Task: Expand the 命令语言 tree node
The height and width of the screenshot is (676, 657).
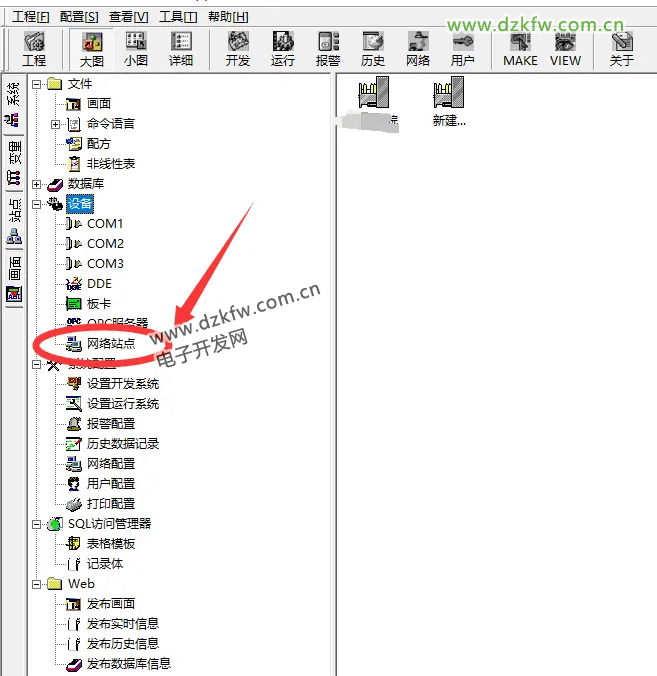Action: 55,124
